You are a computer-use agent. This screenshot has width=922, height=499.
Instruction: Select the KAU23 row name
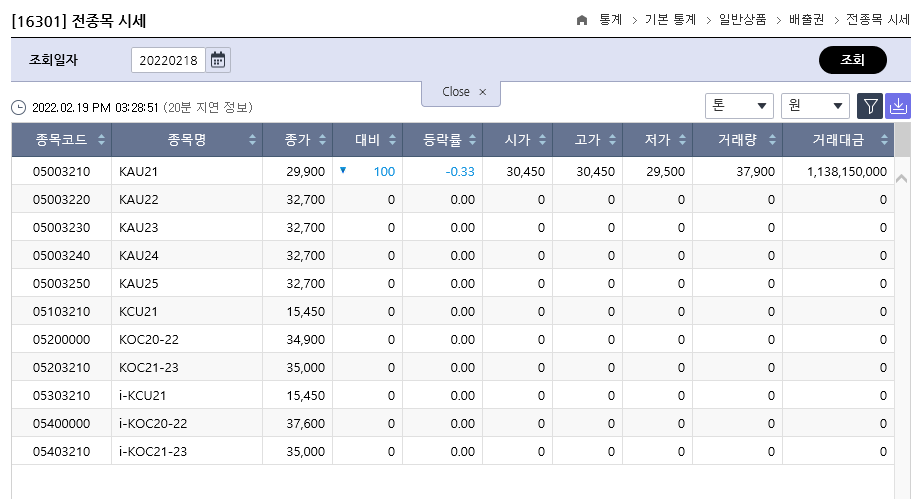click(138, 228)
